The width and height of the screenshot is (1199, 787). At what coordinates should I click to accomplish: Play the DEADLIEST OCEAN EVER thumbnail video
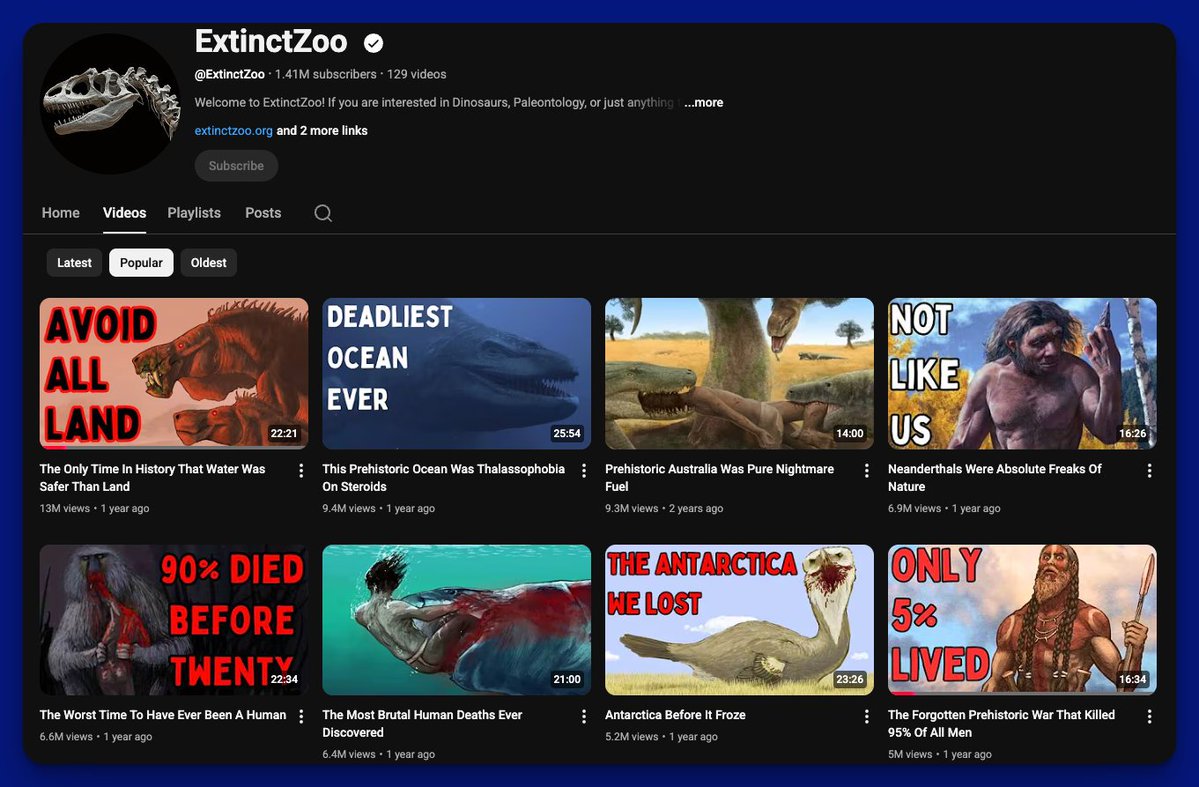[x=457, y=373]
